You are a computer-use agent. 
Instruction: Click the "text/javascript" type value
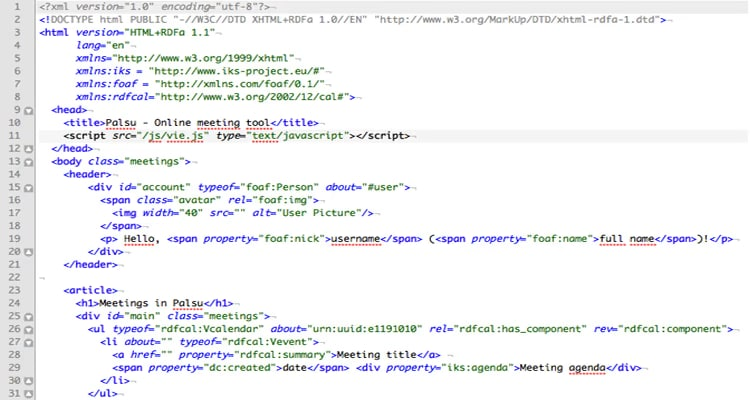[x=298, y=136]
